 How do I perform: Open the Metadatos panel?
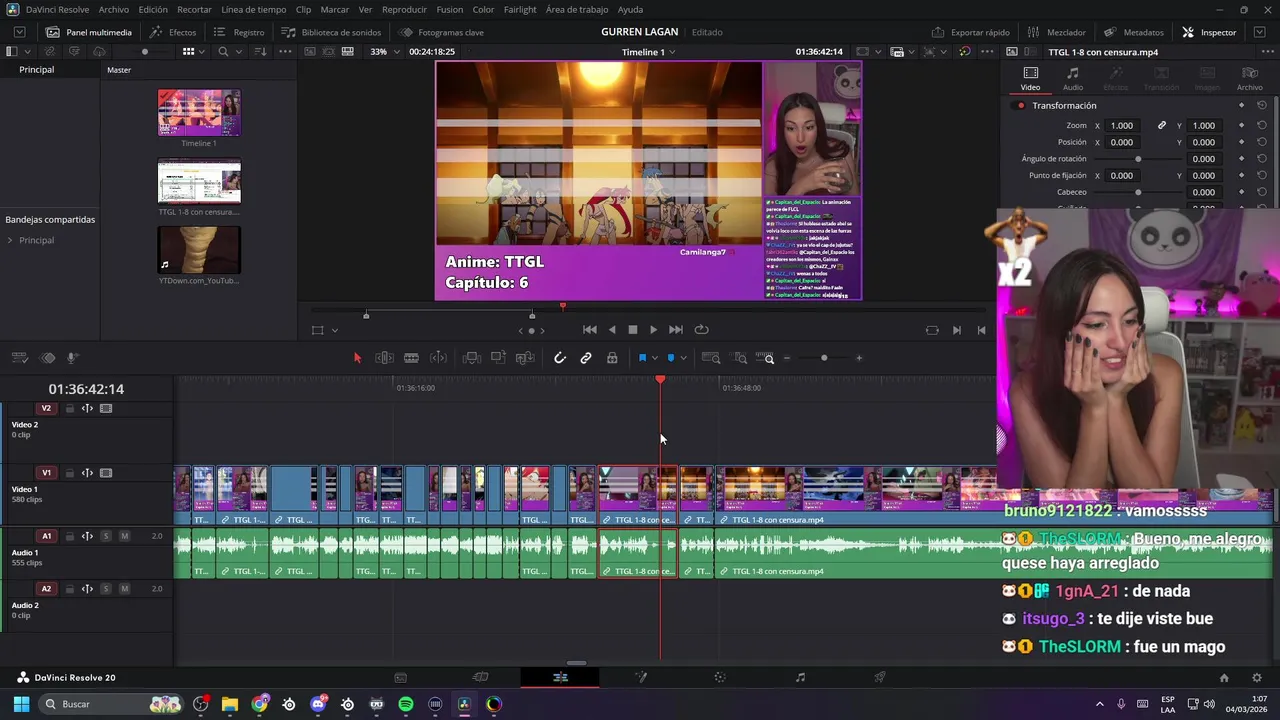click(1133, 32)
